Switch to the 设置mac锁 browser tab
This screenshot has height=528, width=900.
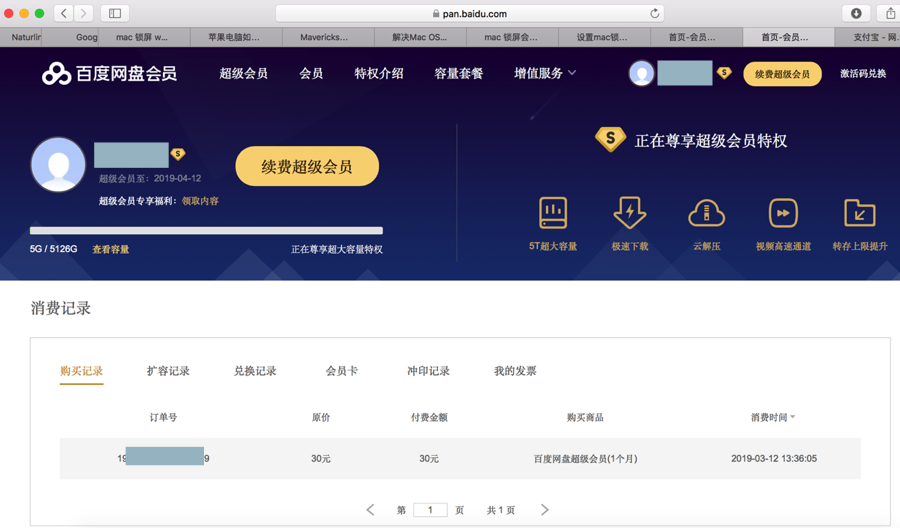tap(604, 37)
